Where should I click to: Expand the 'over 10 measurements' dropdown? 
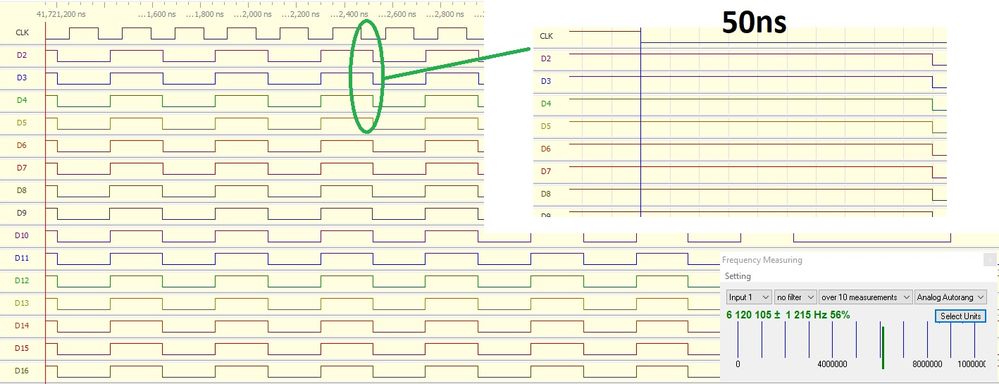tap(866, 297)
